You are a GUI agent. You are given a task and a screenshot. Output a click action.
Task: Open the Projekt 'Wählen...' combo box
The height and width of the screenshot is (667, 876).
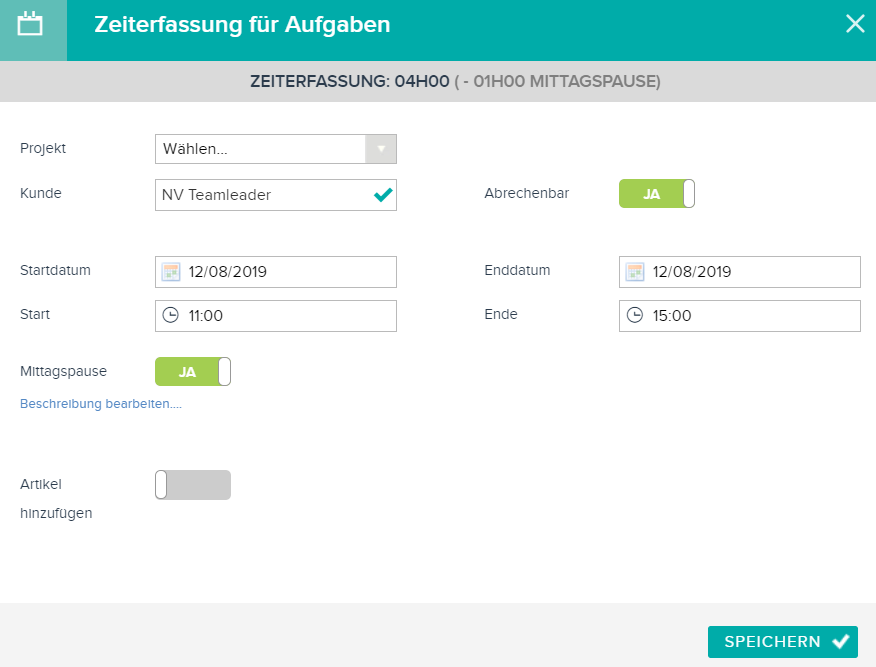pos(276,149)
